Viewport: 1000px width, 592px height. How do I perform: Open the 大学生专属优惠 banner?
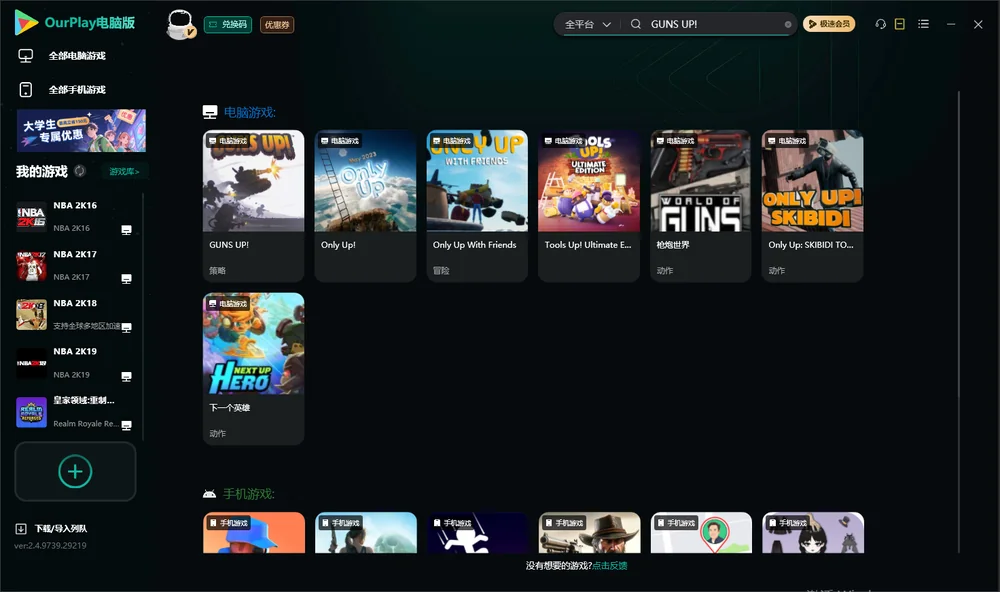tap(82, 130)
